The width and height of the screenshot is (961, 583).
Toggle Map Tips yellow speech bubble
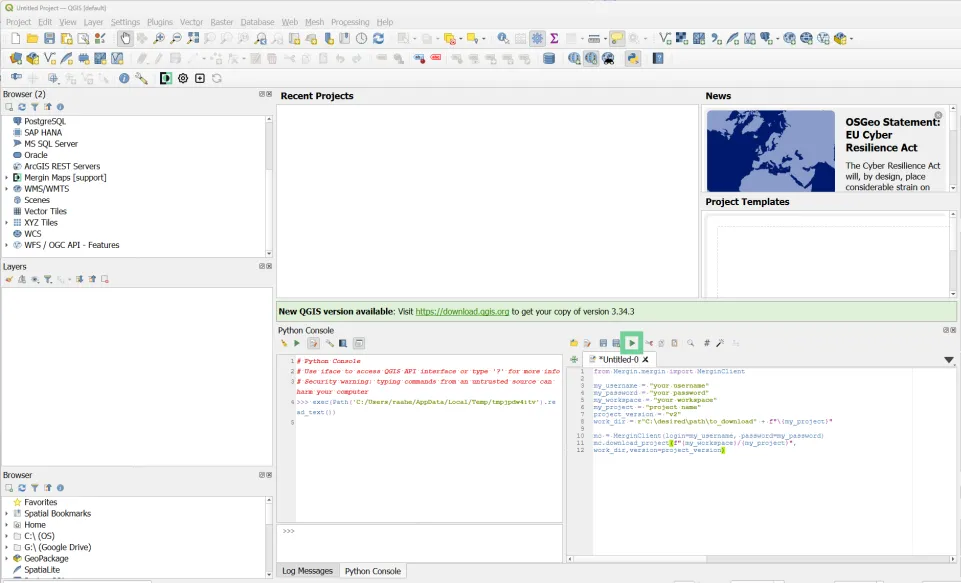[617, 39]
